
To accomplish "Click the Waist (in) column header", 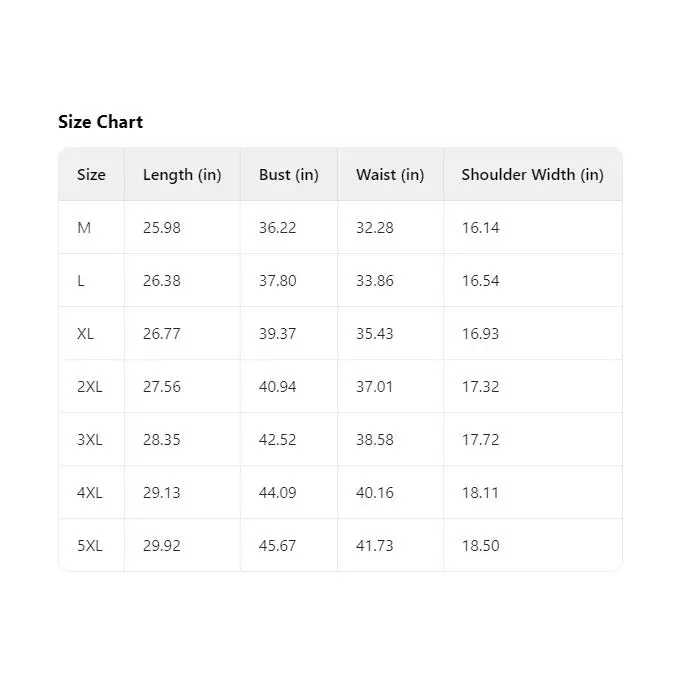I will (x=390, y=175).
